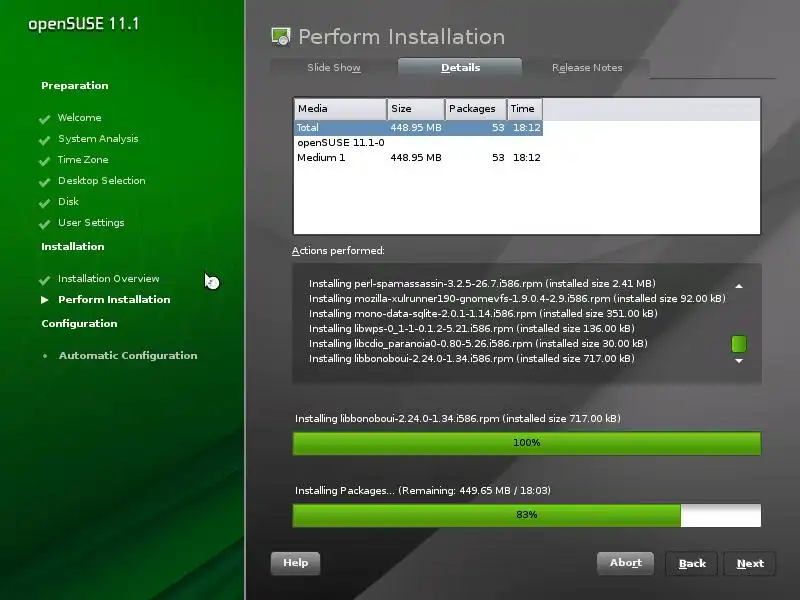Click the Disk step checkmark icon
The image size is (800, 600).
point(44,203)
